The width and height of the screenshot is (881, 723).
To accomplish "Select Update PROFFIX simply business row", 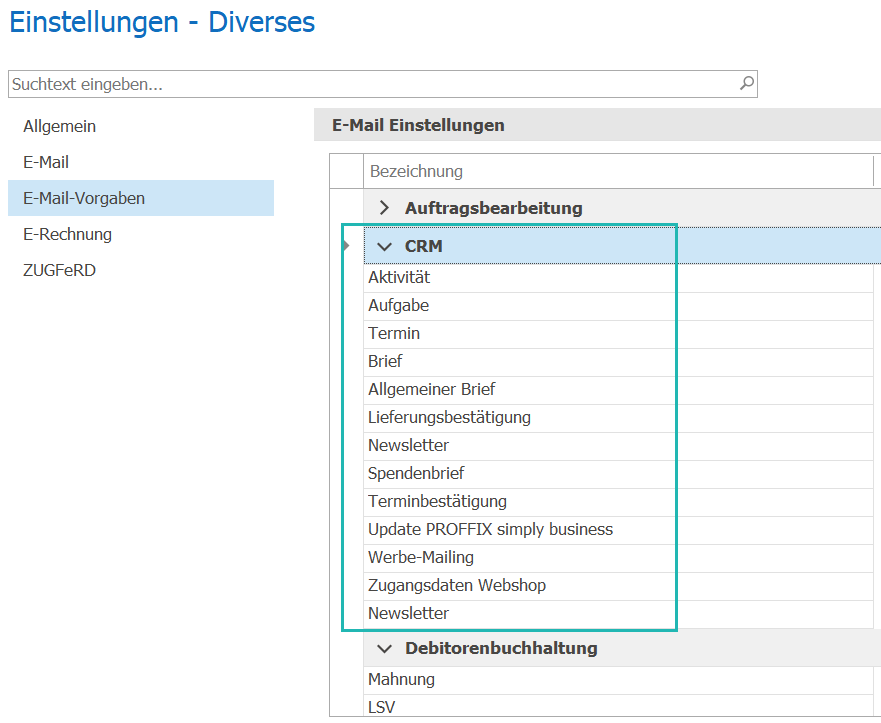I will [618, 530].
